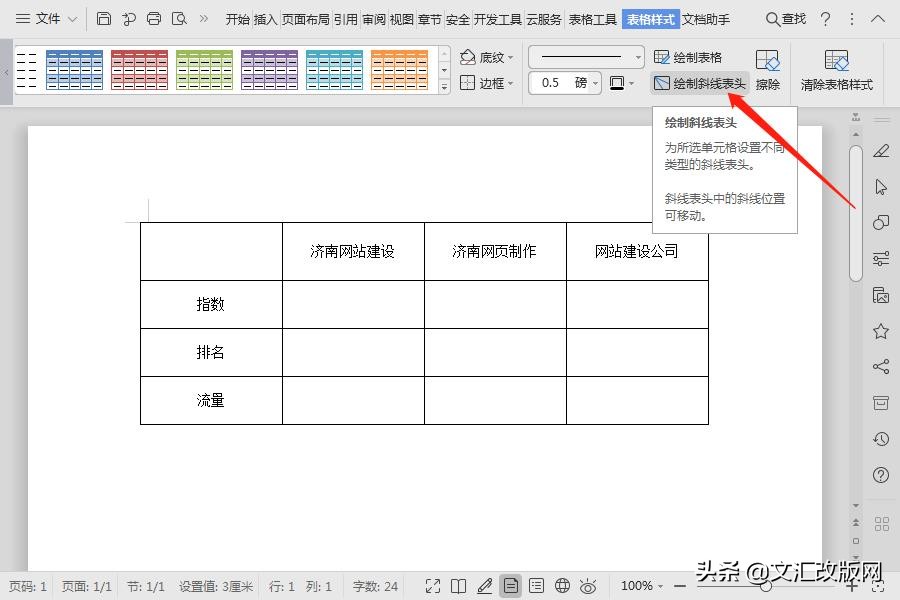This screenshot has height=600, width=900.
Task: Open the 底纹 shading tool
Action: click(x=487, y=56)
